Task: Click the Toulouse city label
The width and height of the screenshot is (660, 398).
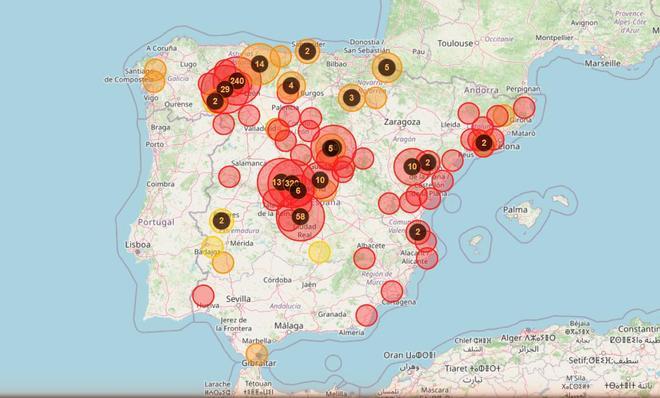Action: pyautogui.click(x=455, y=43)
